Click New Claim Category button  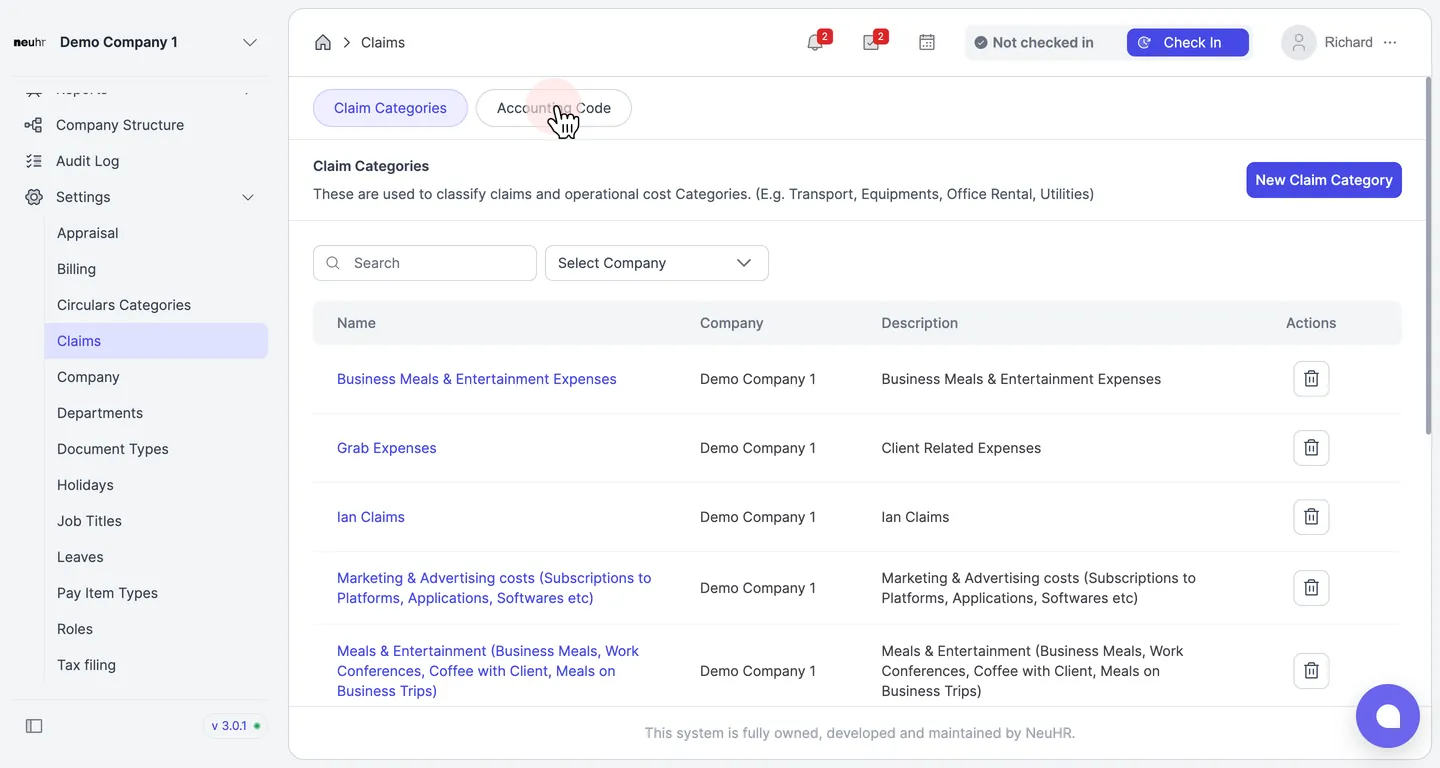click(x=1324, y=180)
